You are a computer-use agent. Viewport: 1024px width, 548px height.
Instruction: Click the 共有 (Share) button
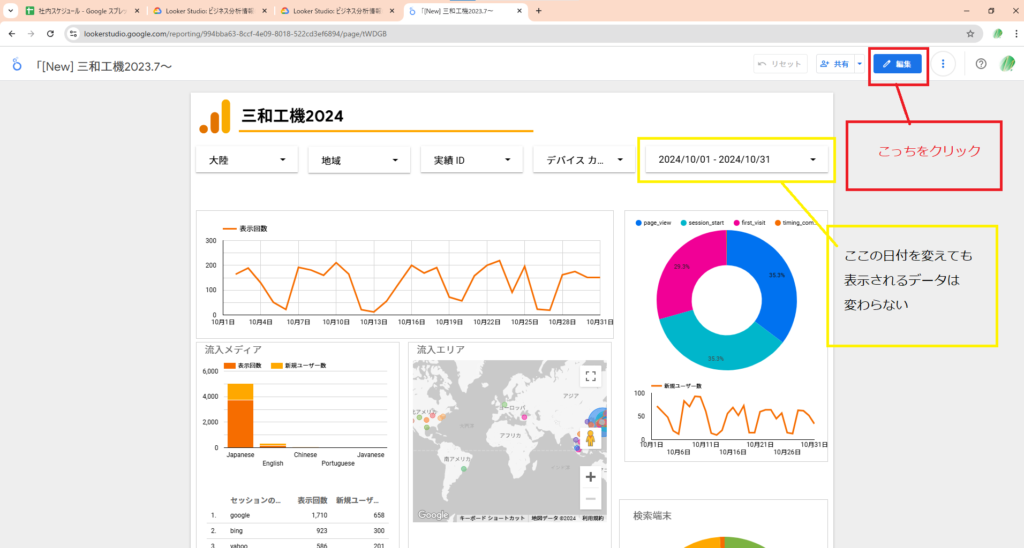click(834, 64)
